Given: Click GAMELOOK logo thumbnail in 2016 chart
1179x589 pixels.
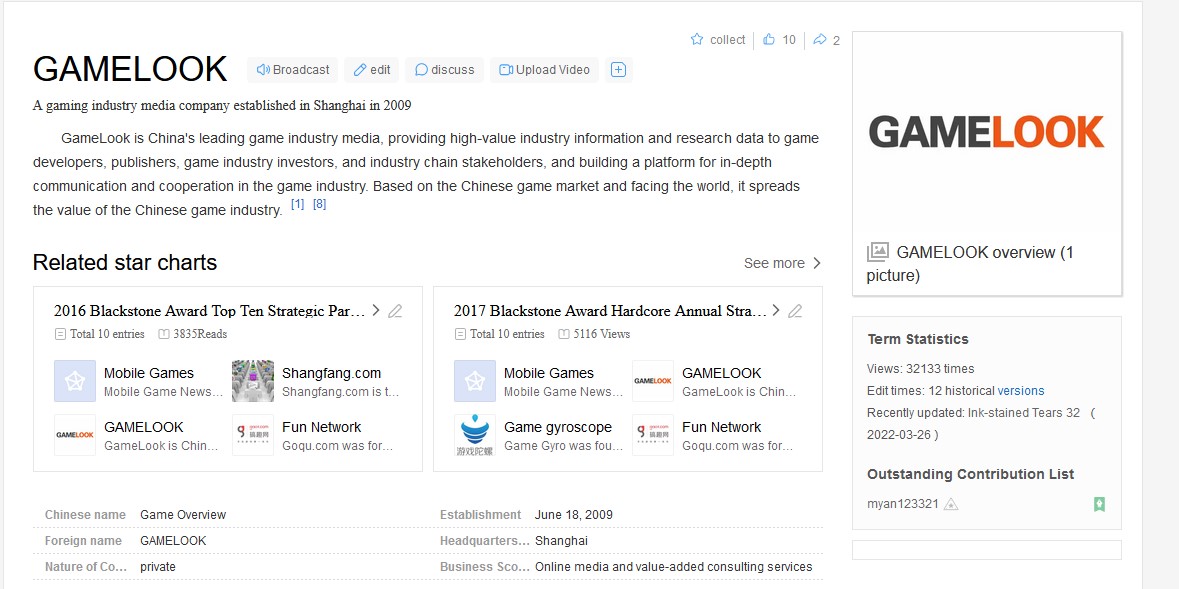Looking at the screenshot, I should tap(75, 435).
